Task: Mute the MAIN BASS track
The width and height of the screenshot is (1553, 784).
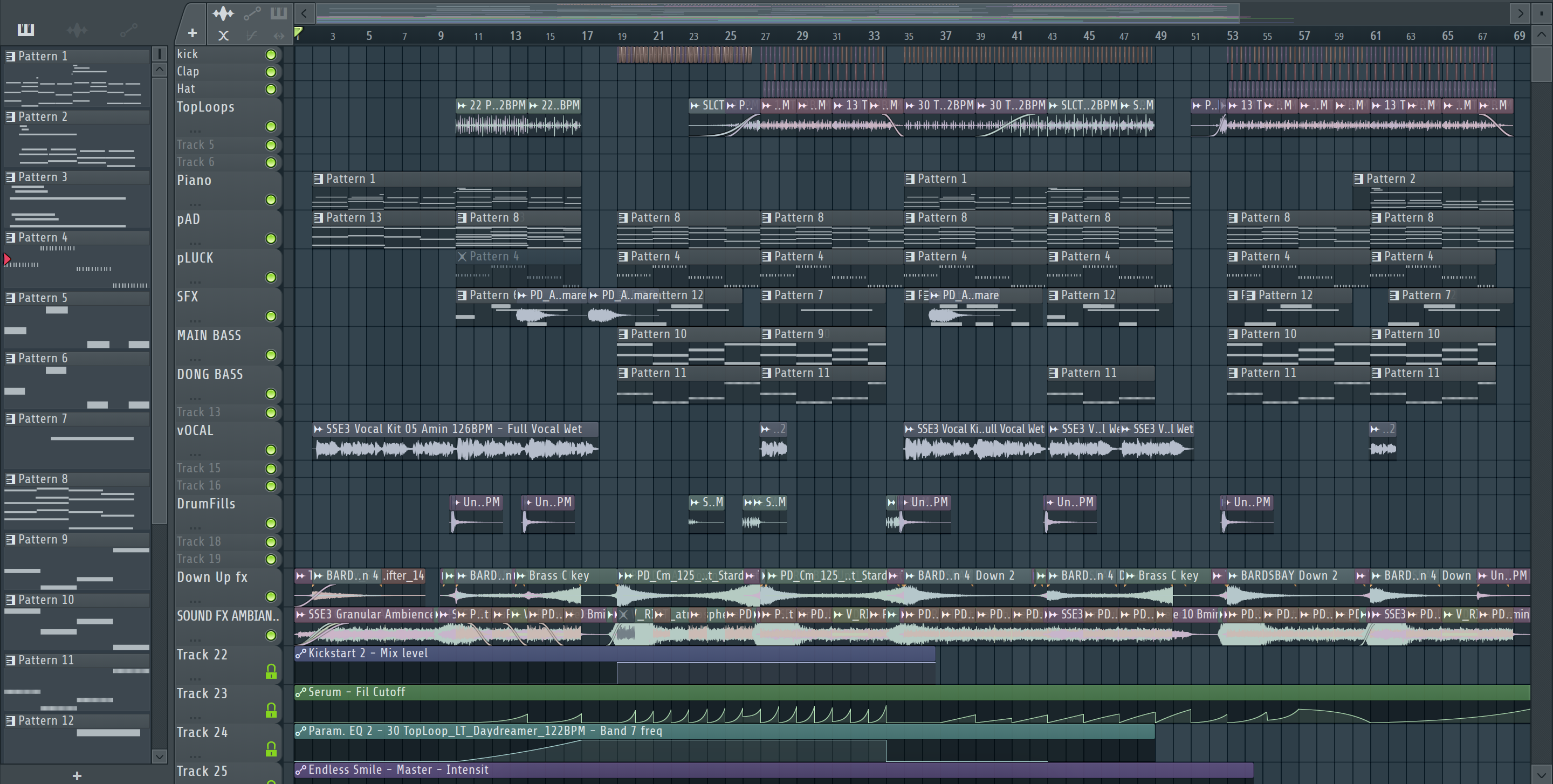Action: (271, 355)
